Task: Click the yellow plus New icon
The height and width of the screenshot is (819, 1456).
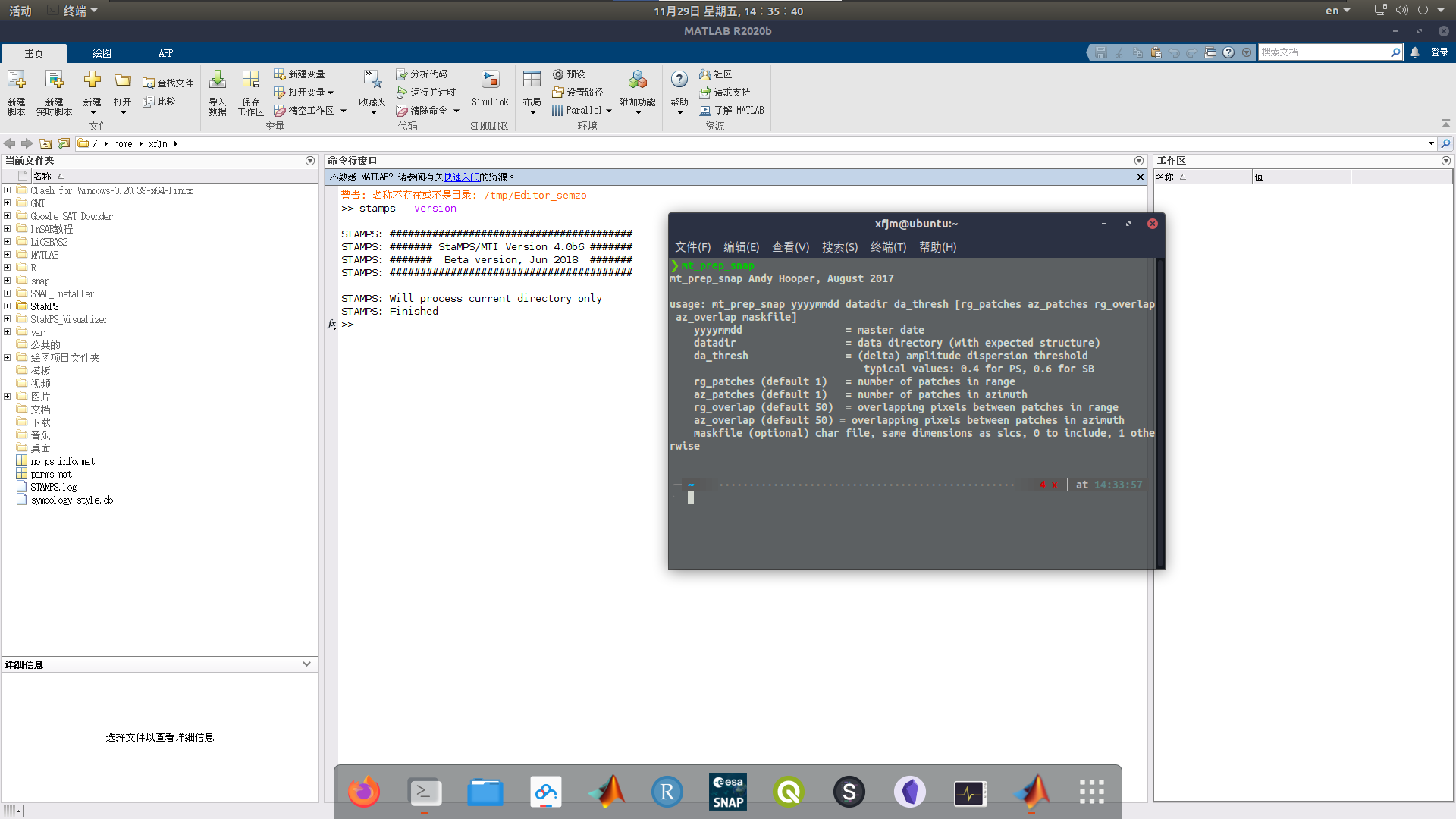Action: point(93,80)
